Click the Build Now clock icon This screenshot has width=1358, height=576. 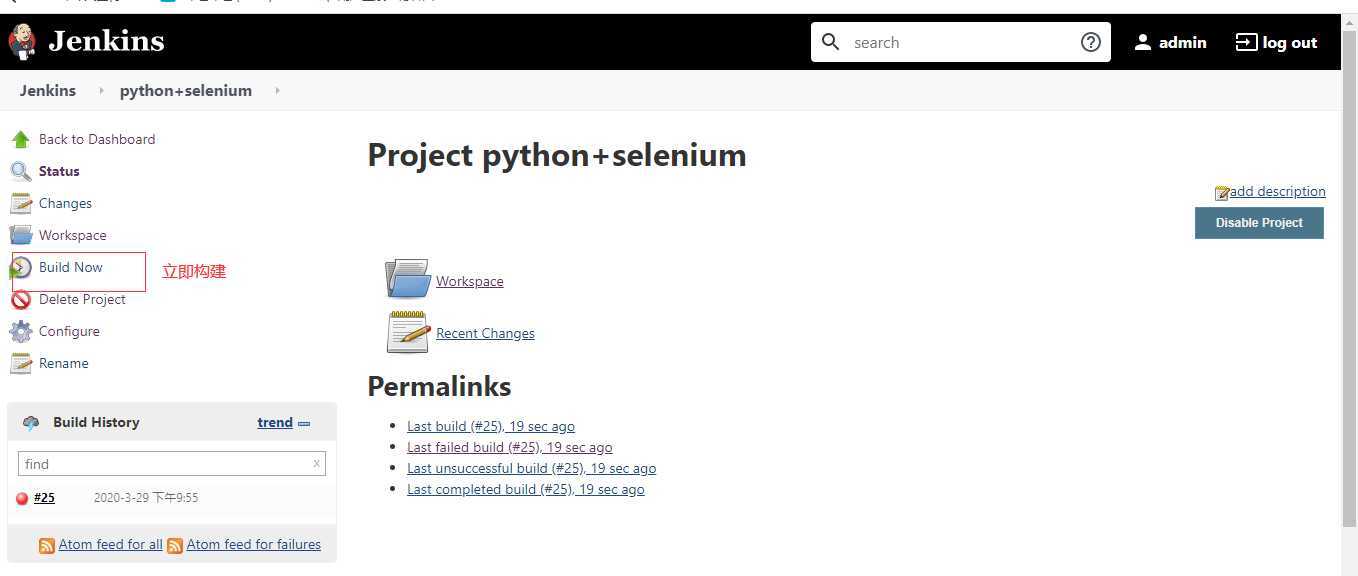pyautogui.click(x=20, y=268)
